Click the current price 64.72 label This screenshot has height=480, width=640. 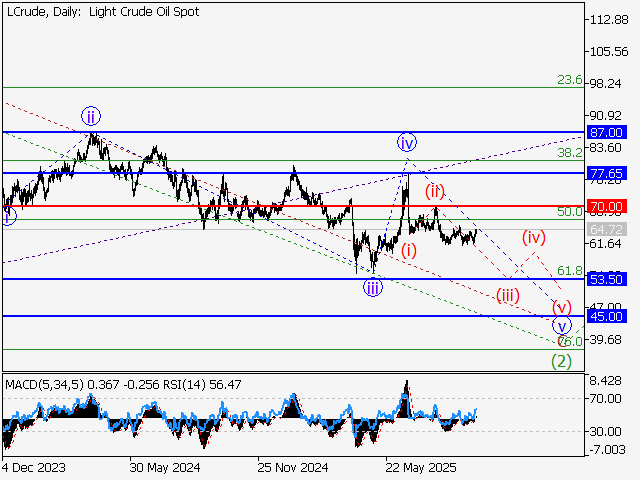(607, 230)
